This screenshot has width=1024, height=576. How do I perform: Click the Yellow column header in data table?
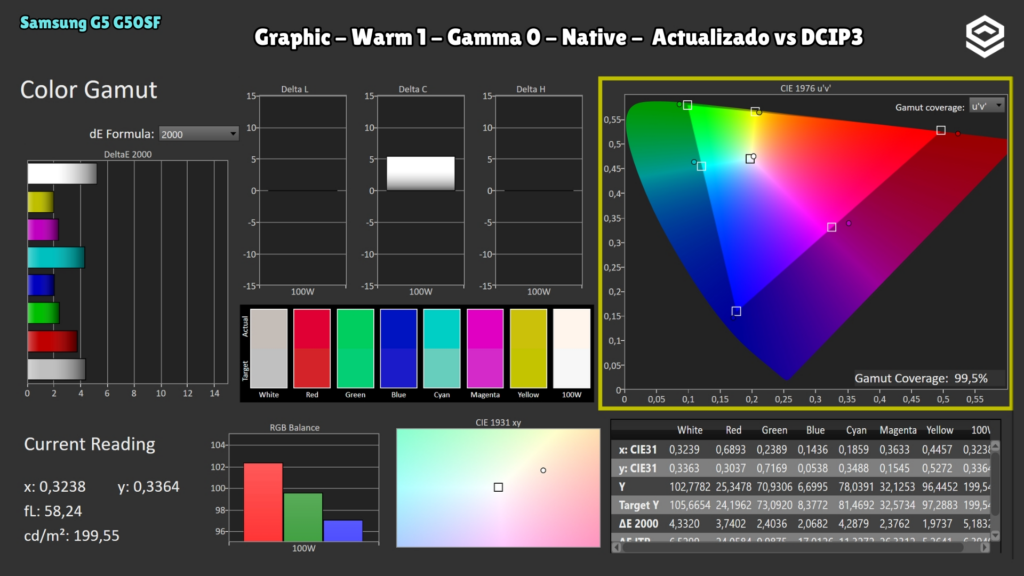pos(940,430)
